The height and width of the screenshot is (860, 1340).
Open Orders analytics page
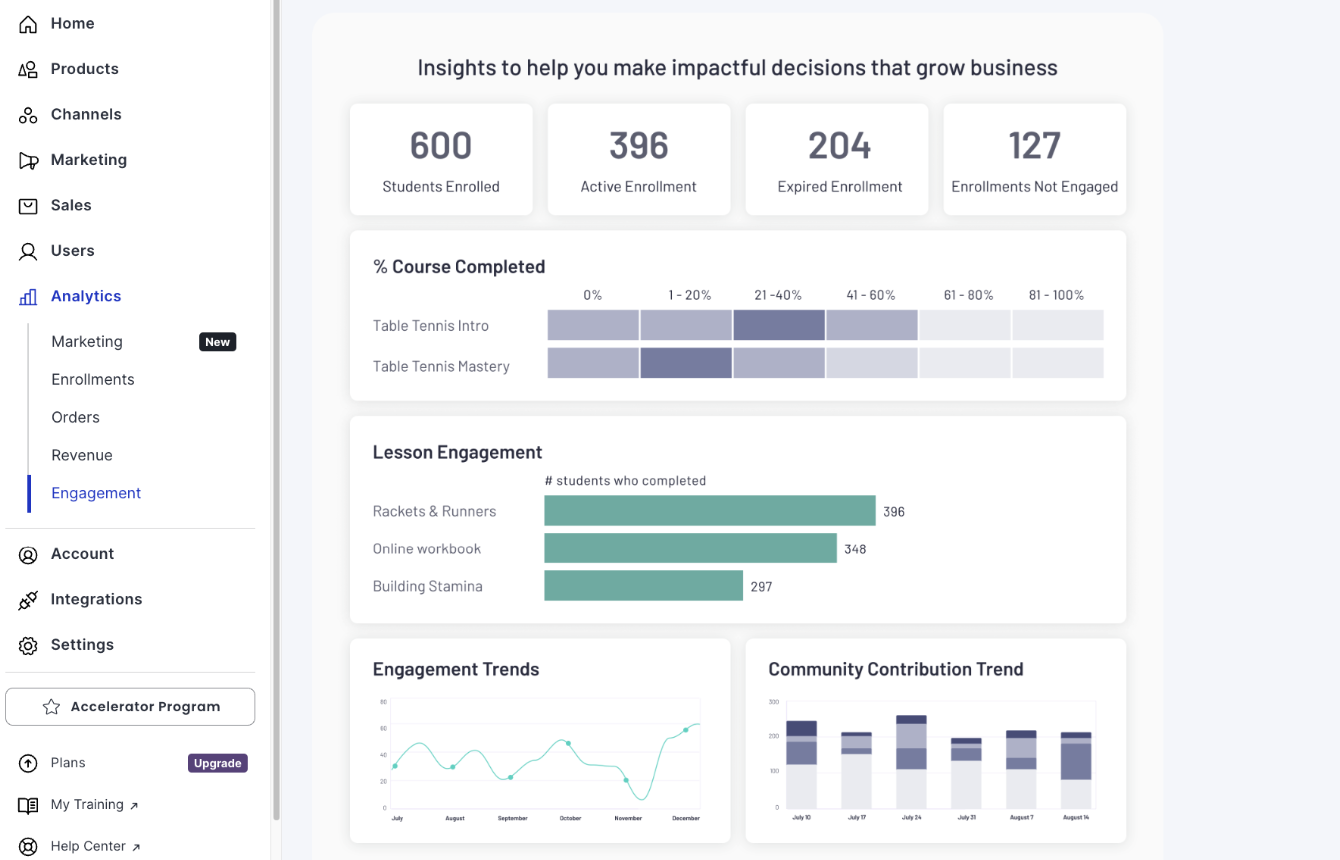[x=76, y=417]
